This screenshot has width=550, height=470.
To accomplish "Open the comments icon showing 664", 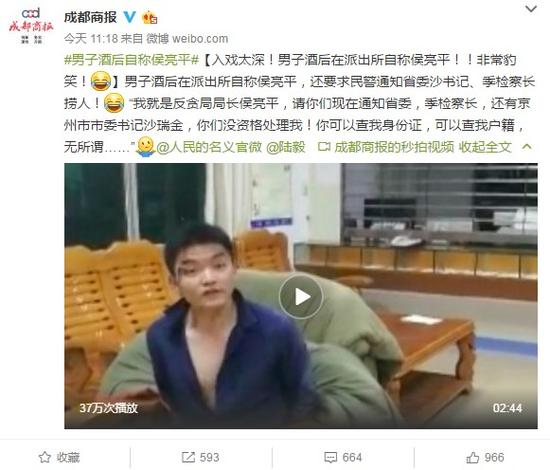I will click(x=343, y=457).
